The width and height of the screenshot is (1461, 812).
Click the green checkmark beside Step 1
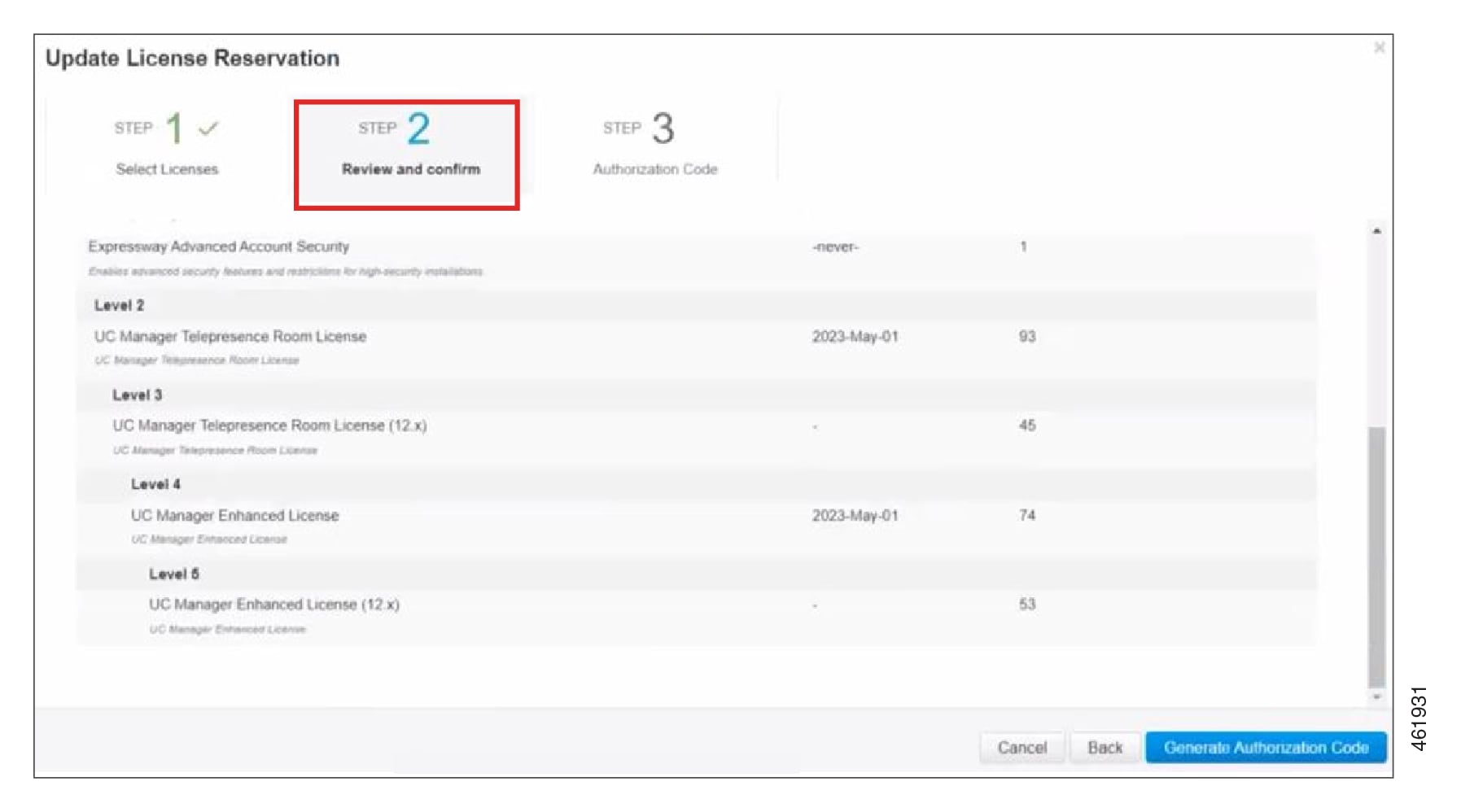tap(208, 129)
